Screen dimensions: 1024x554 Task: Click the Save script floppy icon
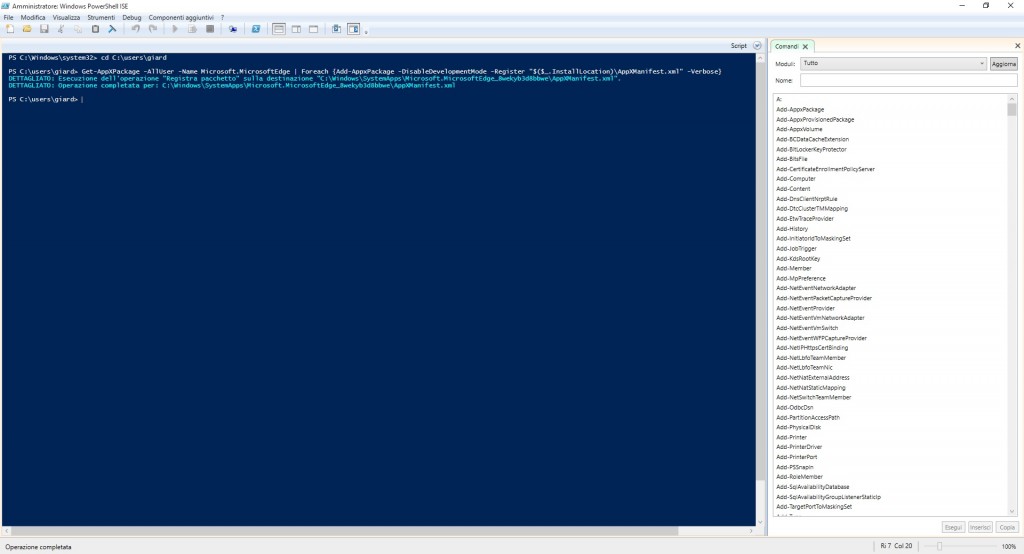click(44, 29)
